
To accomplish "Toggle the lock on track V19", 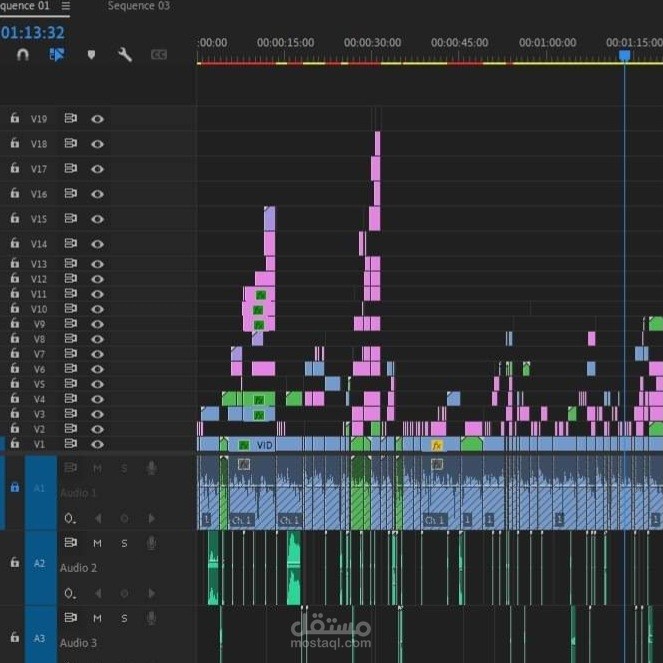I will coord(15,118).
